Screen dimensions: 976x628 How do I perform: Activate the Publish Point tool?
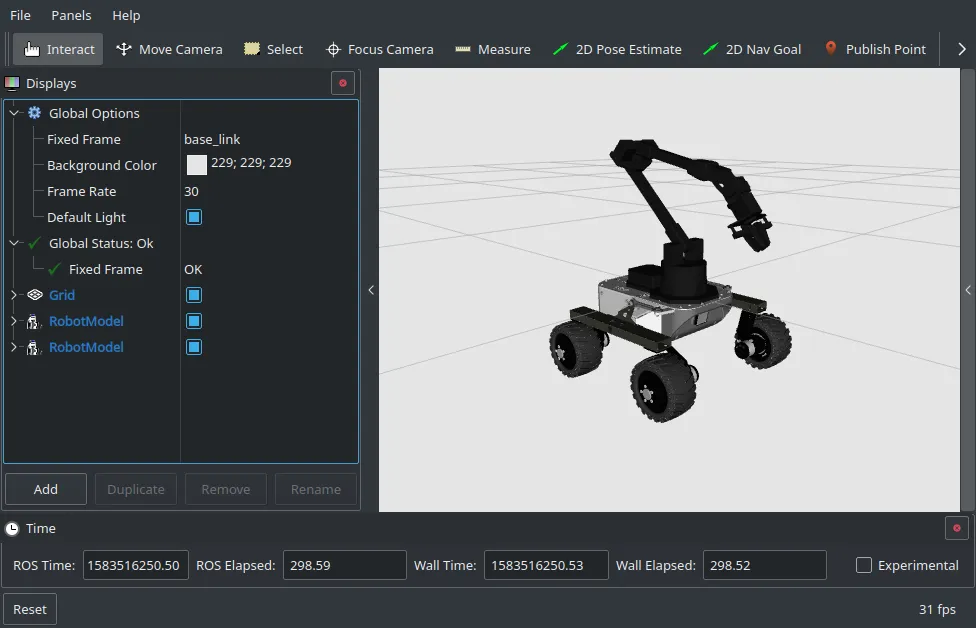(874, 48)
